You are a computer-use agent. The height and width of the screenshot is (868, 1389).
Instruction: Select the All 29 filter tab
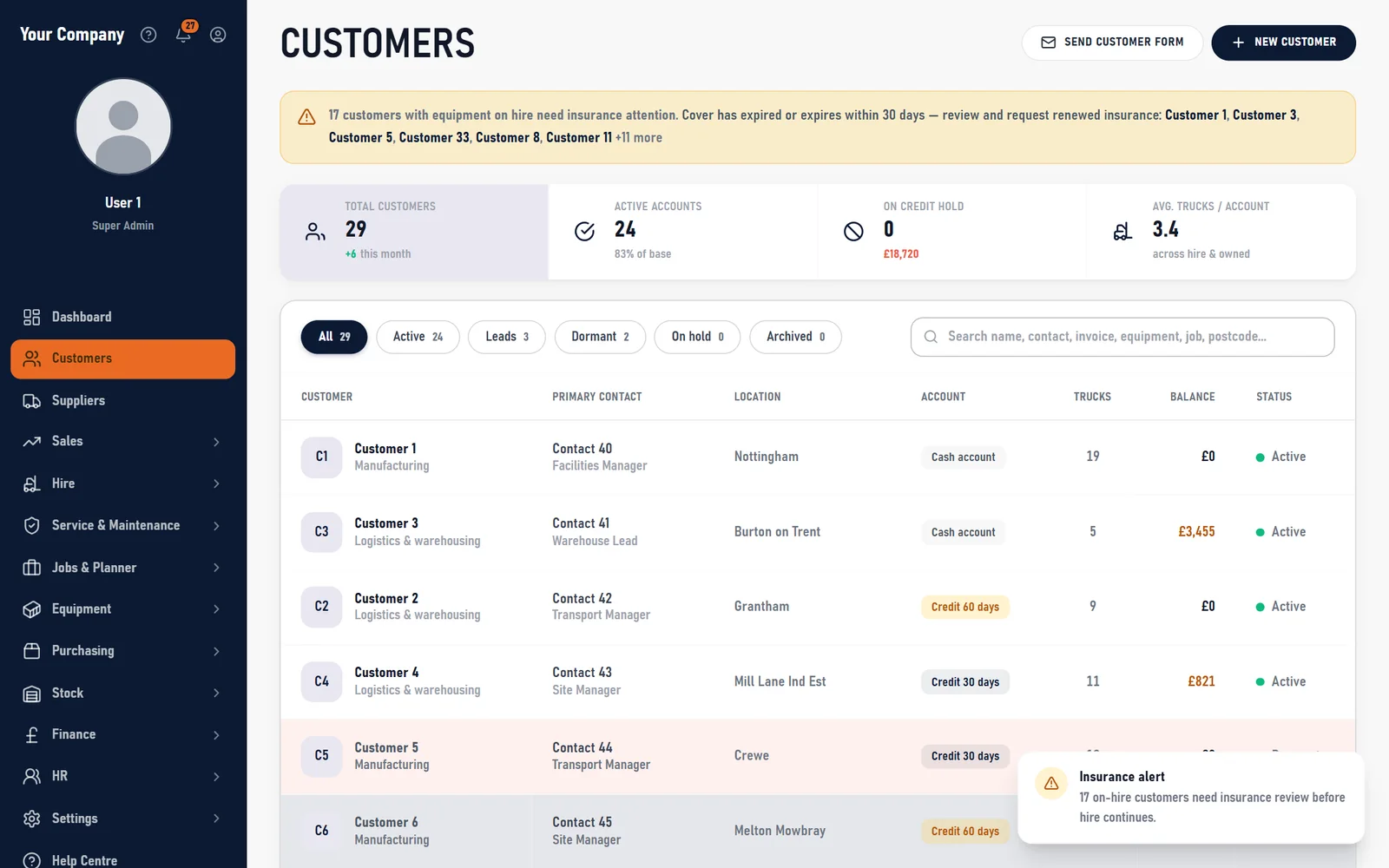pos(334,337)
